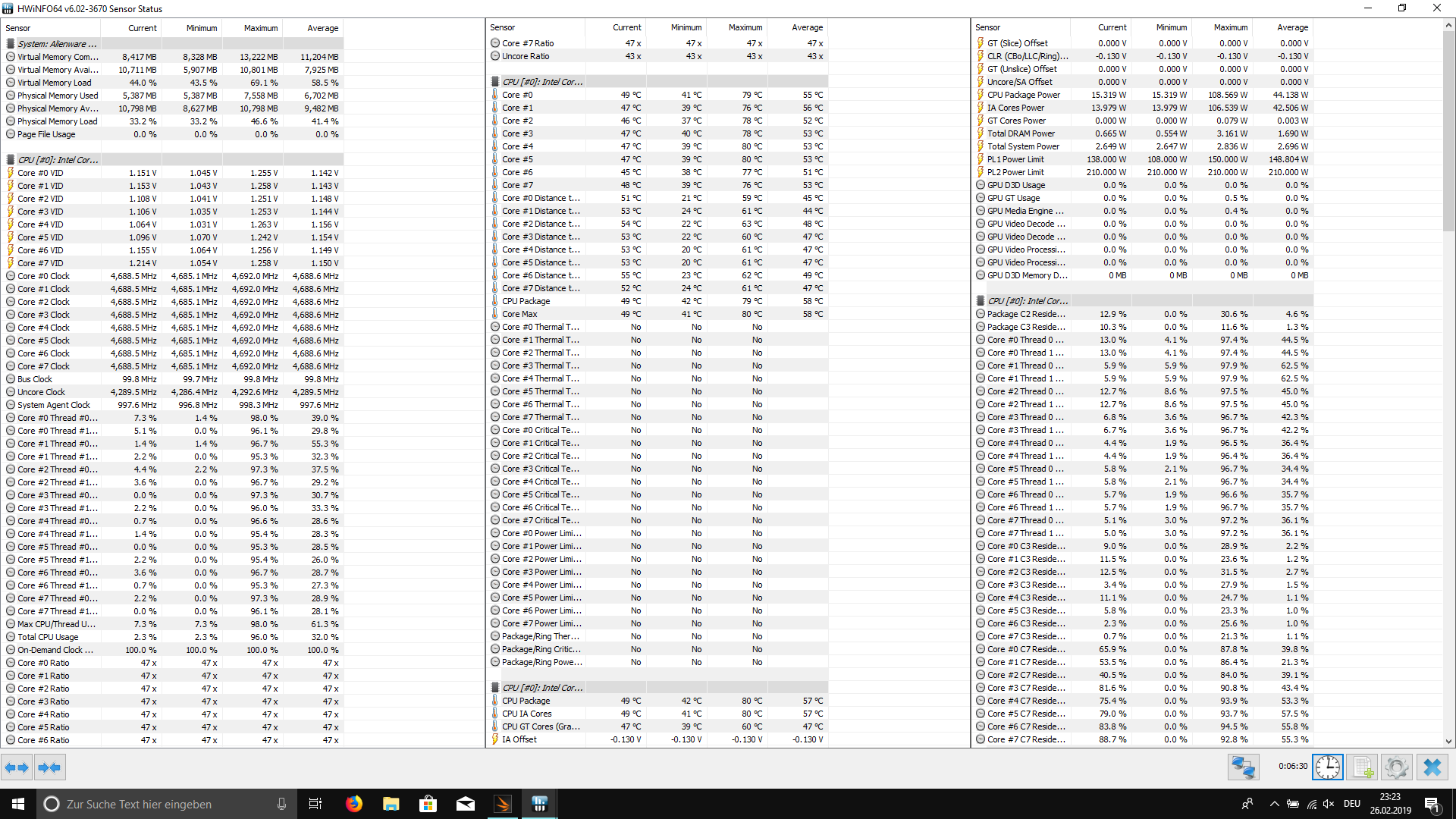Select the Core Max temperature row
The image size is (1456, 819).
click(x=519, y=314)
